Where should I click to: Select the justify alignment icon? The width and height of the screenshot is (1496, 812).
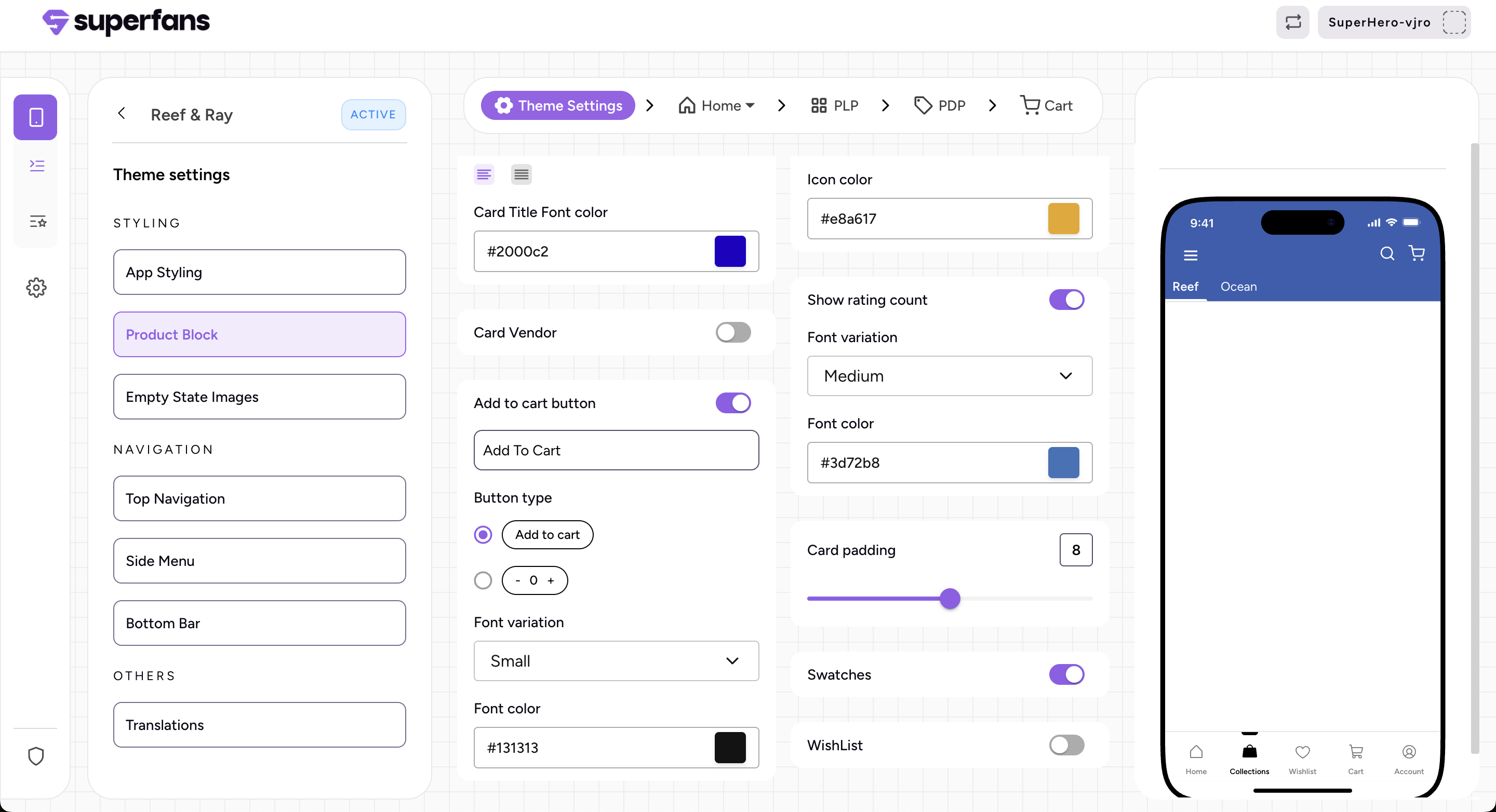(x=521, y=174)
